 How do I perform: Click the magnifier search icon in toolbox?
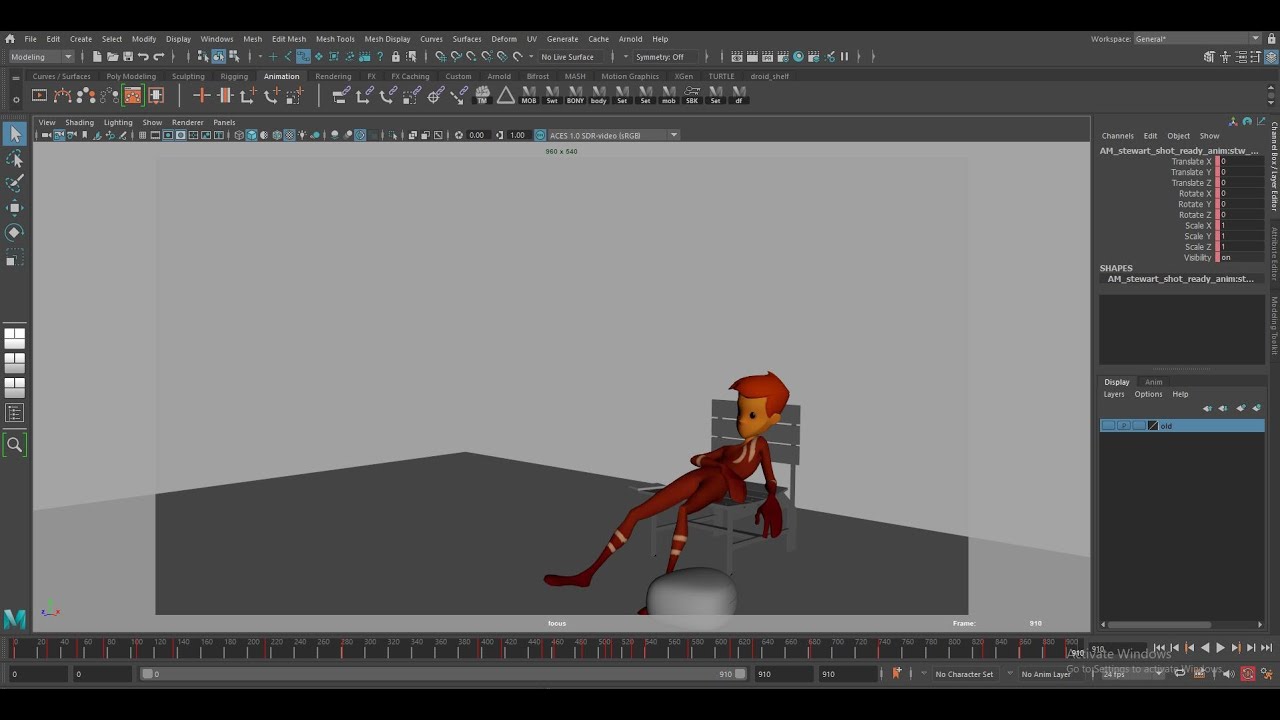pyautogui.click(x=15, y=445)
